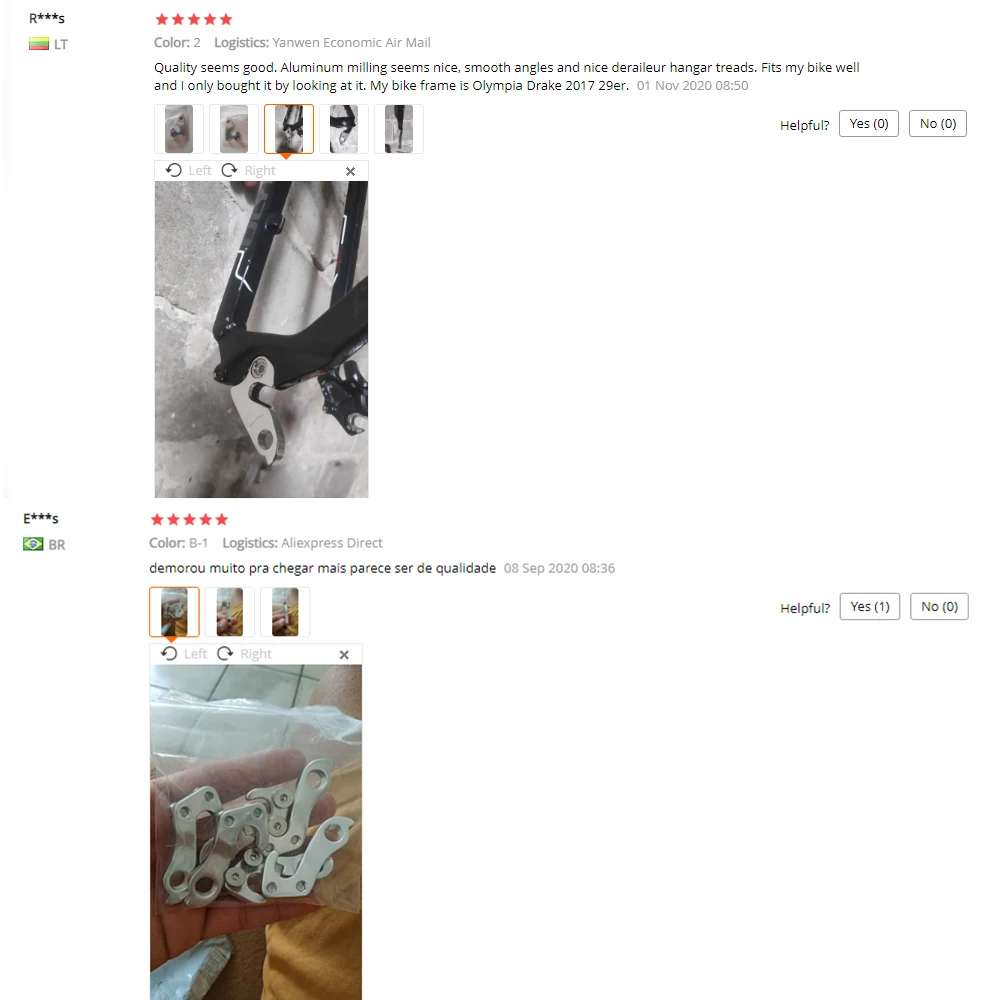This screenshot has width=1000, height=1000.
Task: Vote Yes (1) on E***s review
Action: (870, 607)
